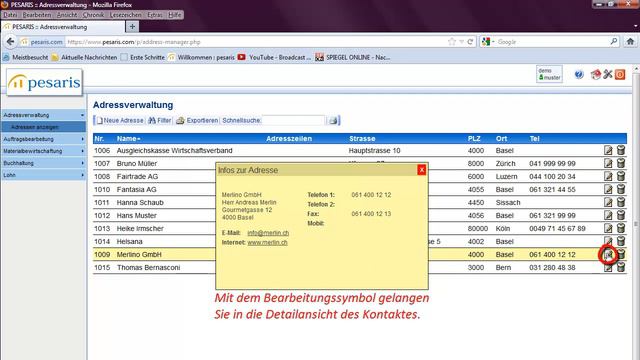
Task: Expand Auftragsbearbeitung sidebar menu
Action: [43, 139]
